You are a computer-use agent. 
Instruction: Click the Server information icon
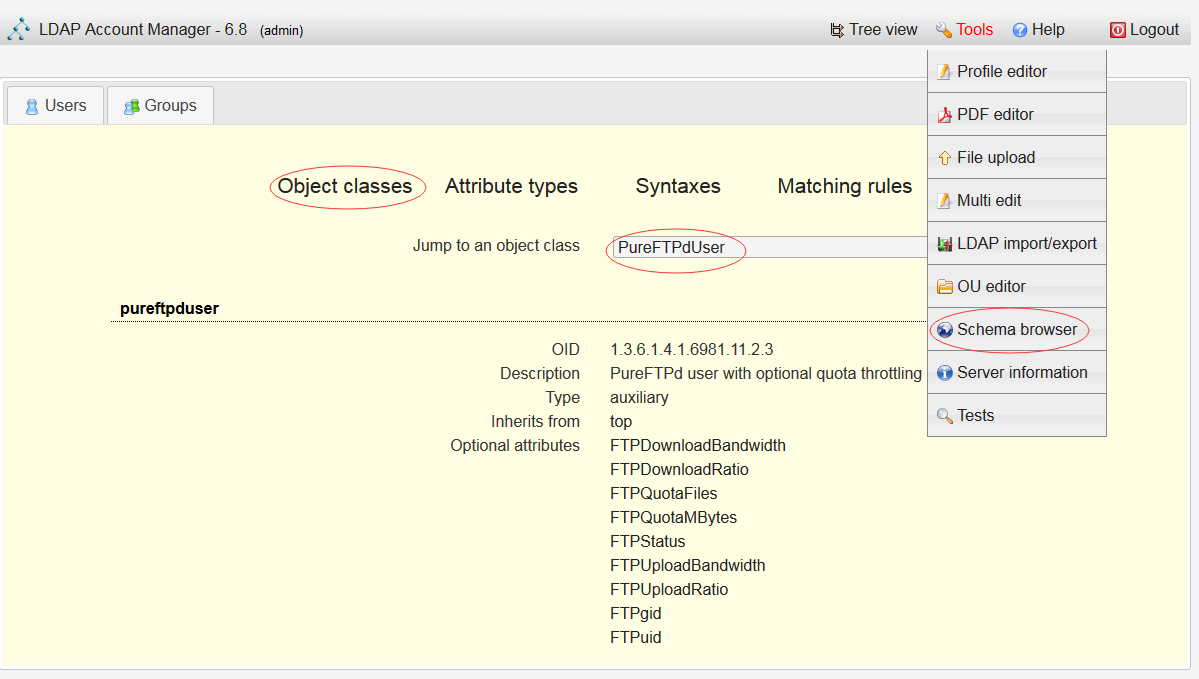[x=944, y=373]
